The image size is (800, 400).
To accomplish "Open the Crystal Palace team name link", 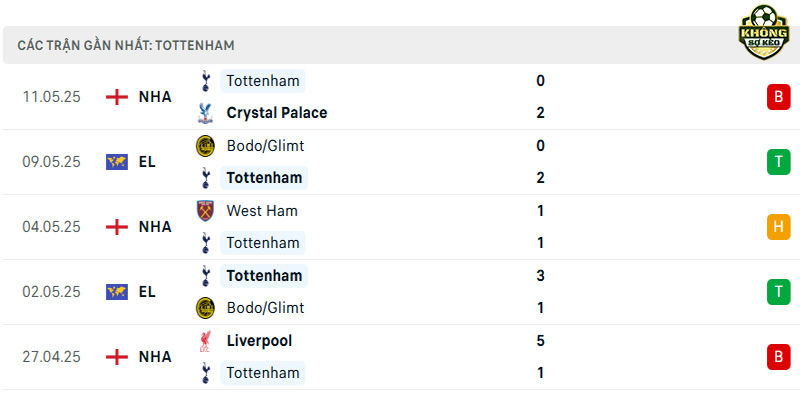I will [277, 113].
